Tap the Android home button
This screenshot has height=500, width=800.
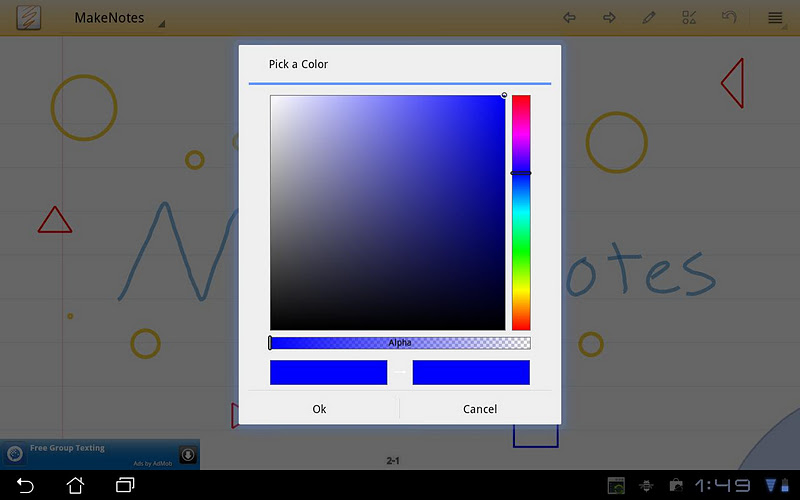coord(75,485)
